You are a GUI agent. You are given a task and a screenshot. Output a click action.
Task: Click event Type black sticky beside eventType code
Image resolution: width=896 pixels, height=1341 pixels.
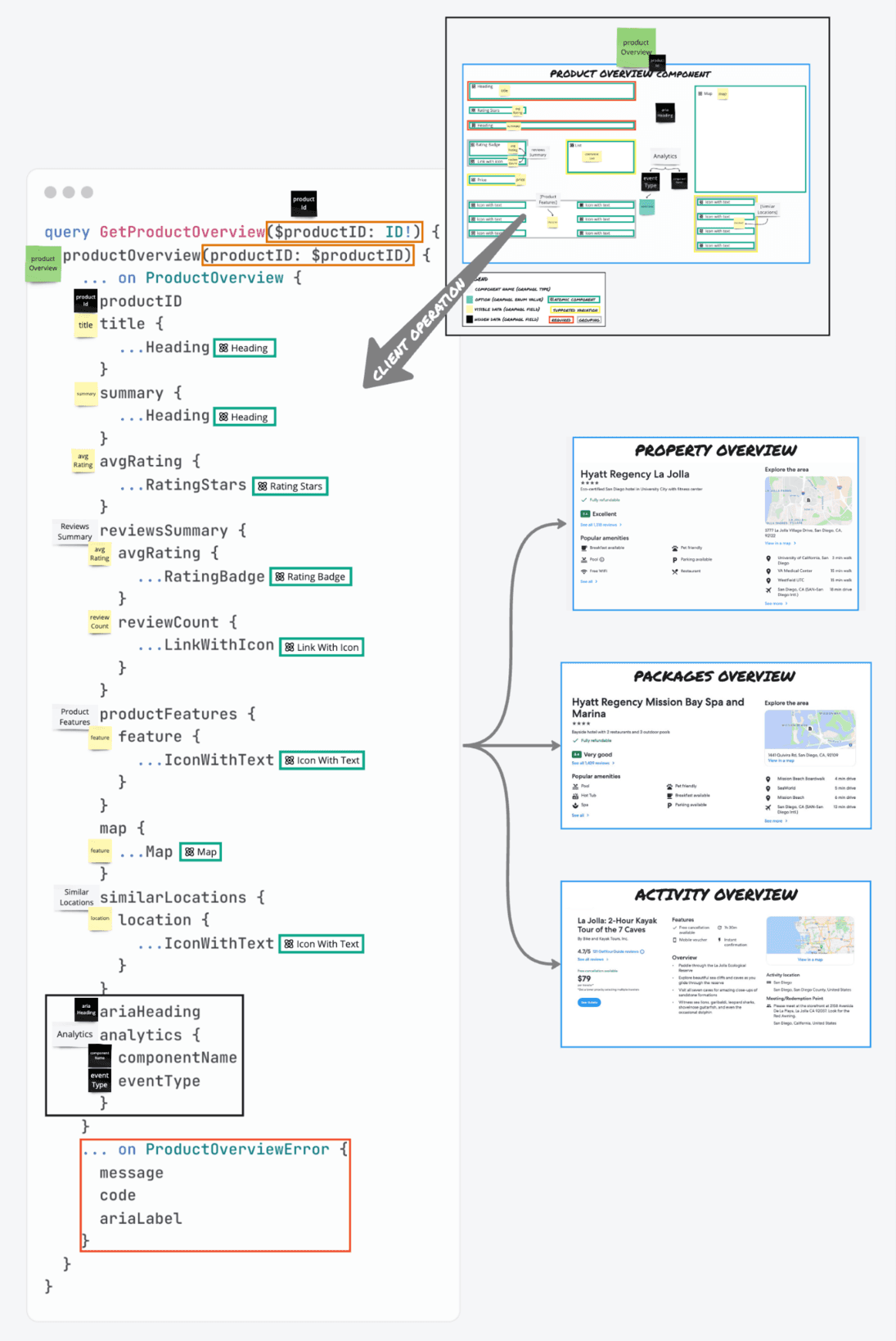pyautogui.click(x=99, y=1080)
